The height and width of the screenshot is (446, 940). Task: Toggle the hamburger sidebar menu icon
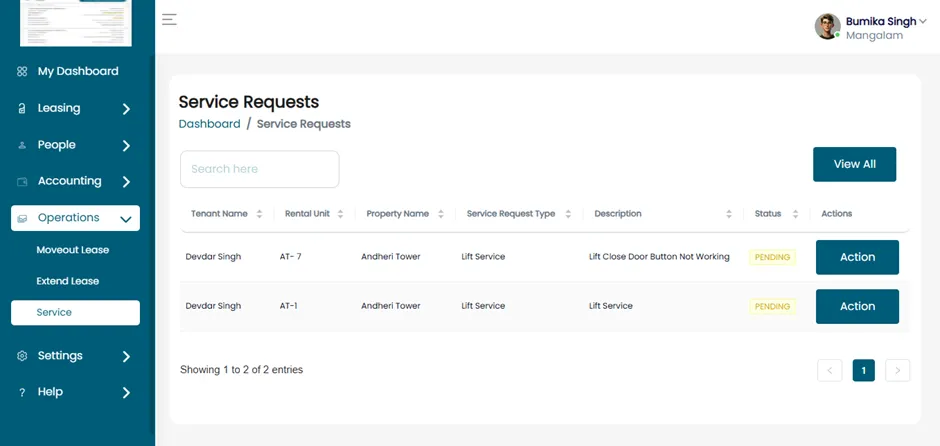click(x=169, y=19)
